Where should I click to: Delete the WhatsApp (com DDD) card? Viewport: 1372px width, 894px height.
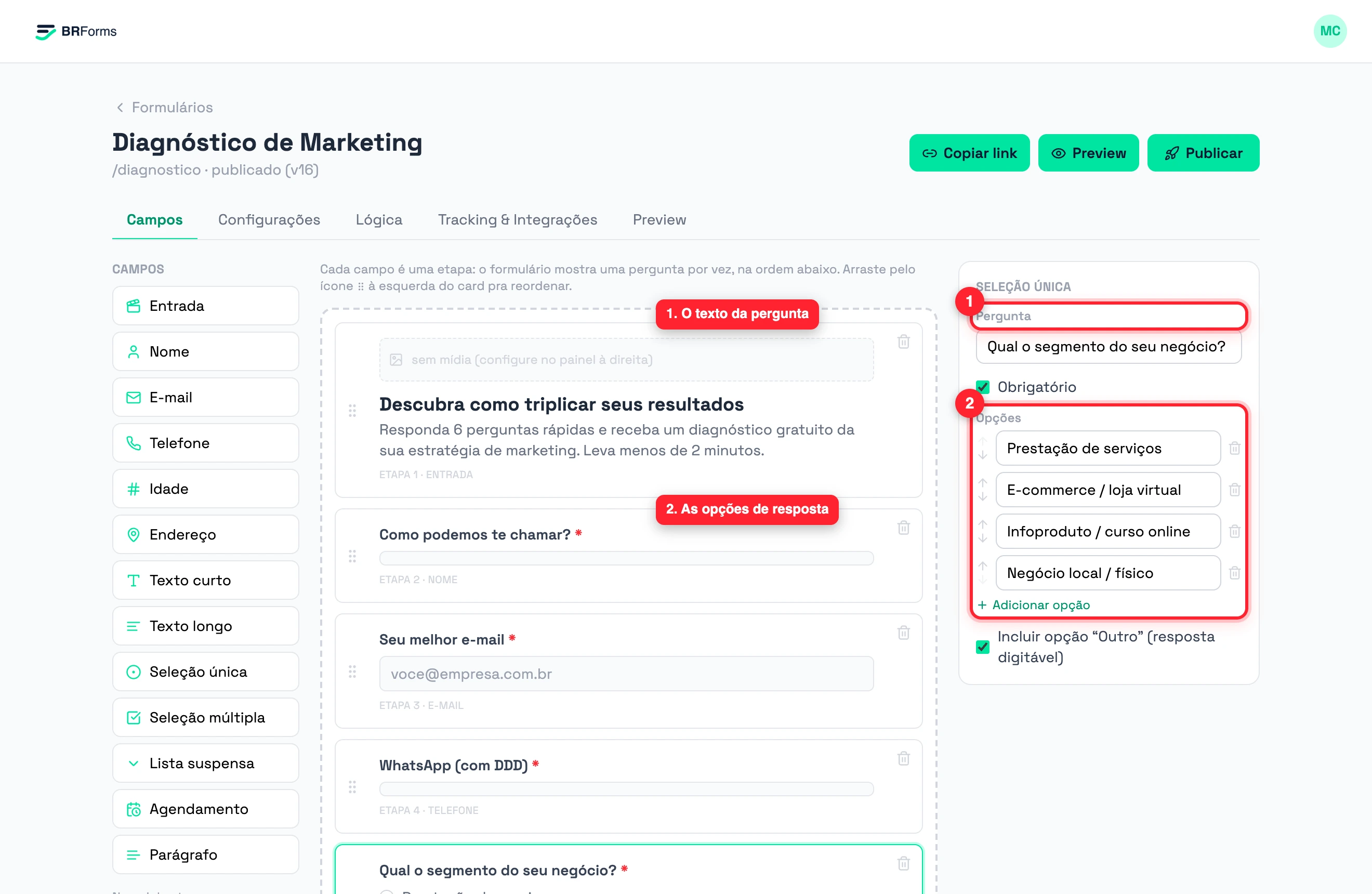click(x=903, y=758)
